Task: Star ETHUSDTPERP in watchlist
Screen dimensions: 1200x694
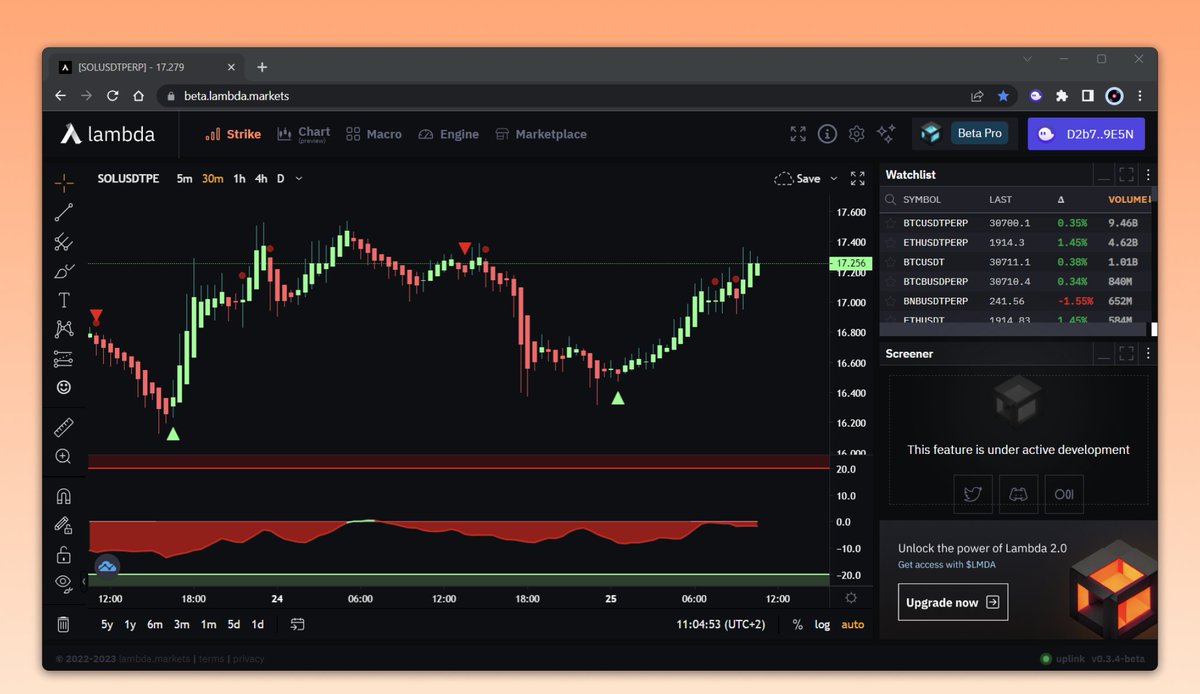Action: click(x=890, y=242)
